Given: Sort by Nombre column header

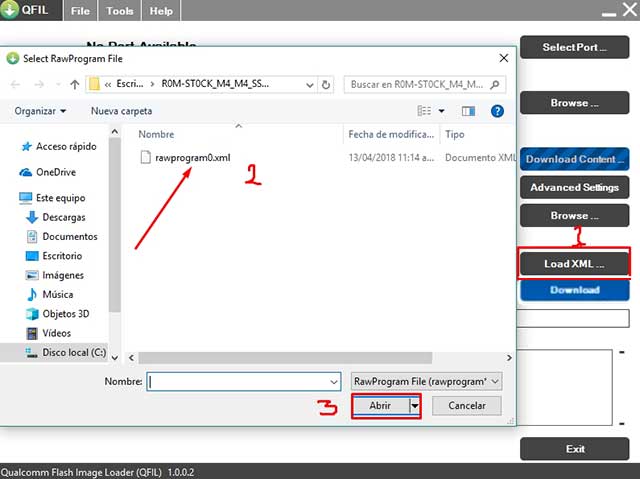Looking at the screenshot, I should click(156, 134).
